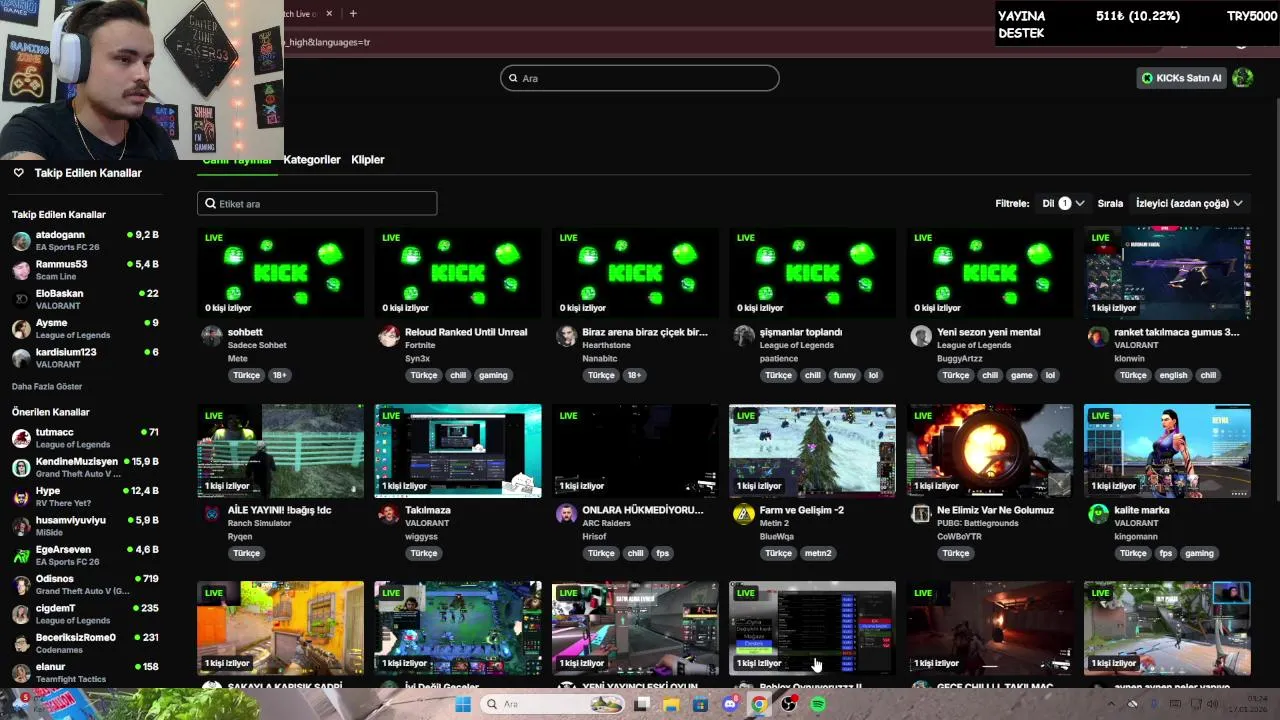Open the Windows Start menu
Image resolution: width=1280 pixels, height=720 pixels.
pos(463,704)
